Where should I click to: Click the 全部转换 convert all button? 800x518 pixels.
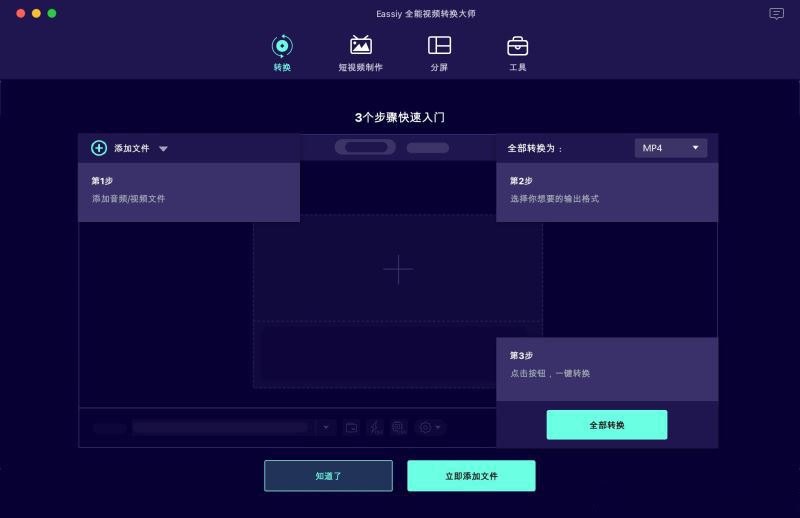(x=607, y=425)
